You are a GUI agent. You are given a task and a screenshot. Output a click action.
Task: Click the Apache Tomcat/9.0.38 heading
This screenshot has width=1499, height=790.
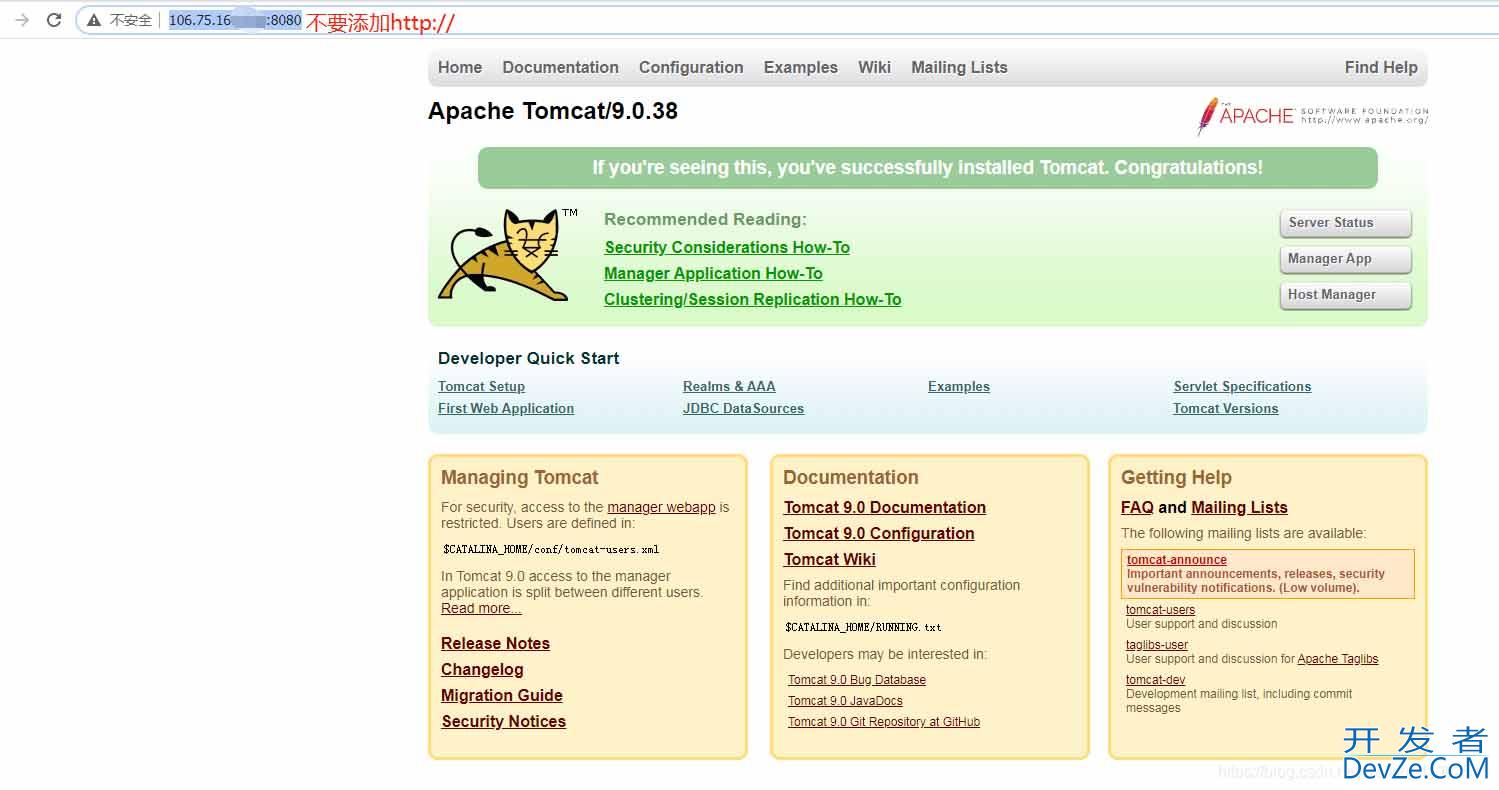coord(553,111)
